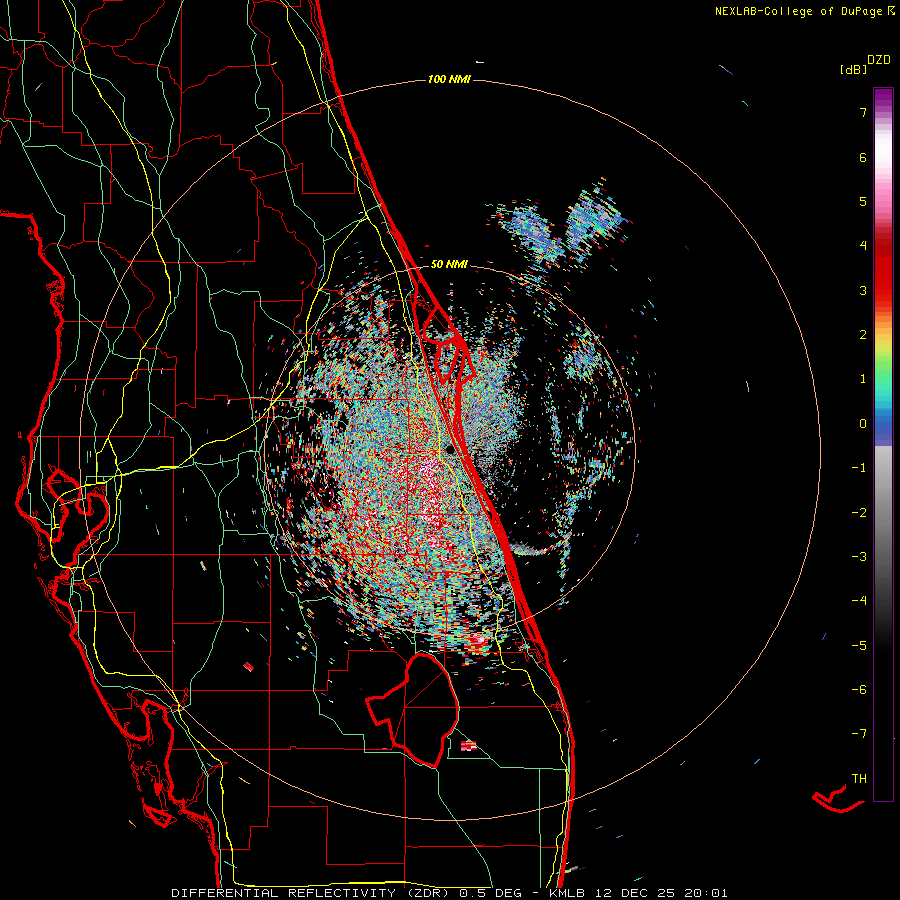The image size is (900, 900).
Task: Click the -6 value on color scale
Action: click(x=859, y=689)
